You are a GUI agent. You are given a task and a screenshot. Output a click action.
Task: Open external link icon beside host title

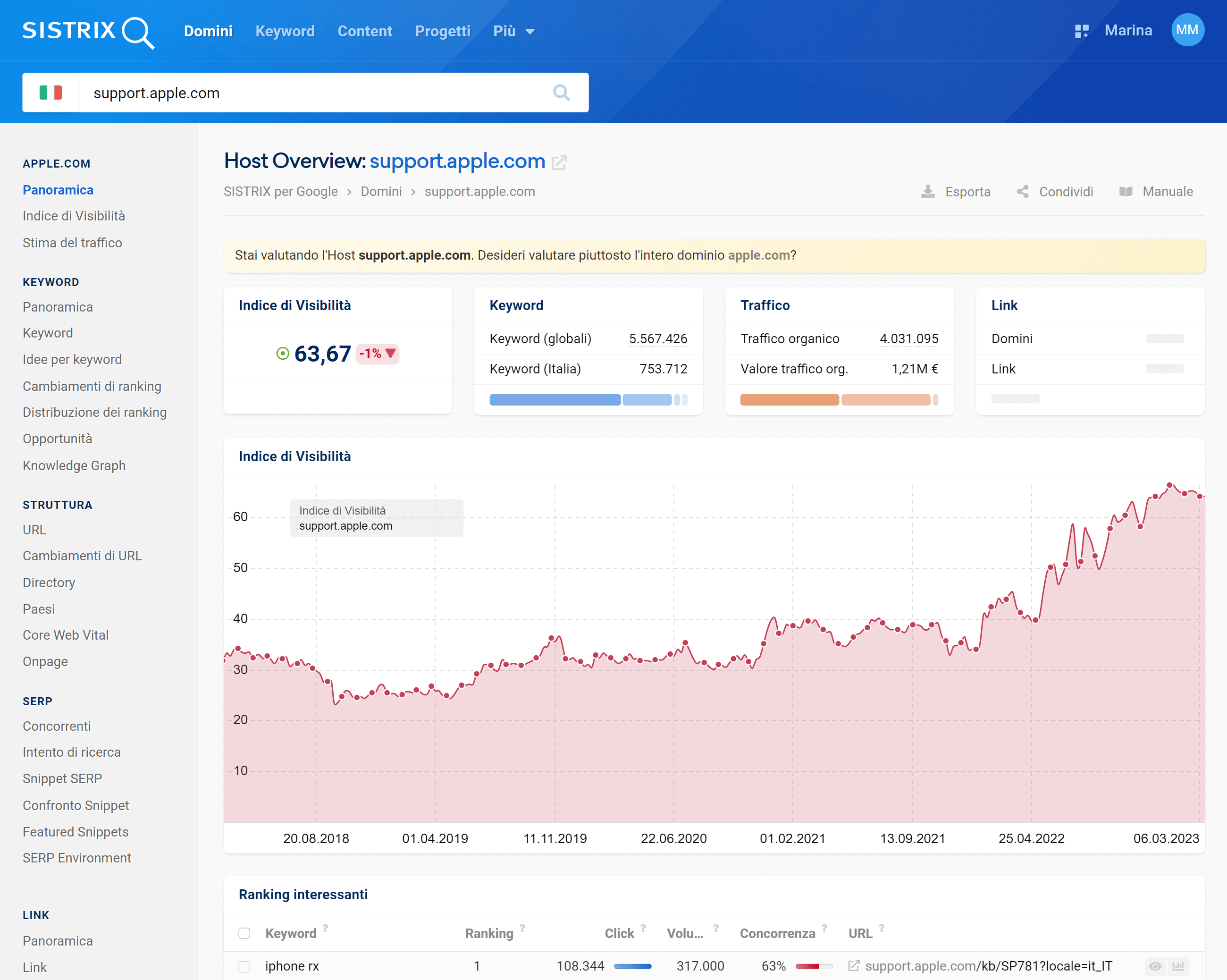point(559,162)
